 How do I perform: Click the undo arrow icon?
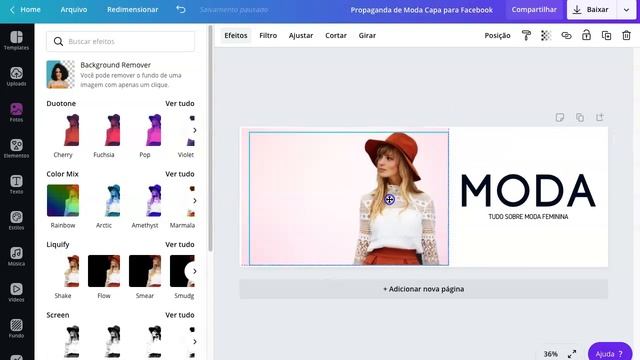tap(181, 9)
